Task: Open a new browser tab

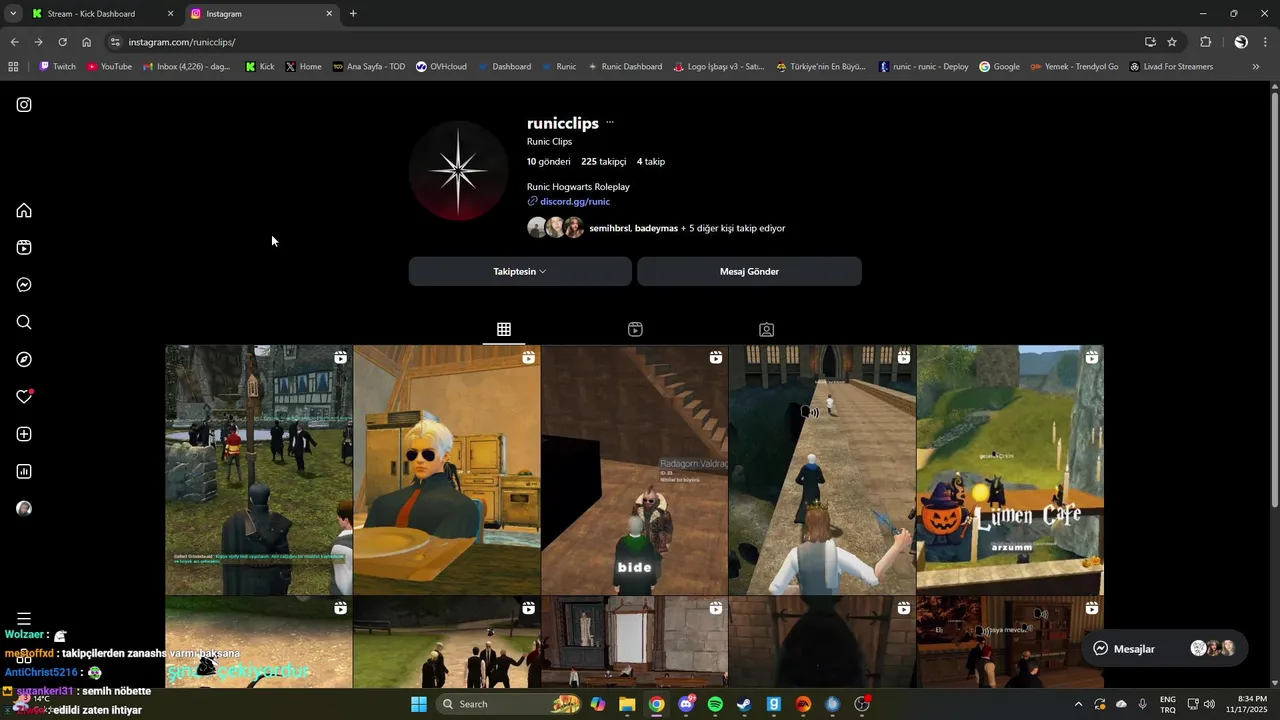Action: coord(353,14)
